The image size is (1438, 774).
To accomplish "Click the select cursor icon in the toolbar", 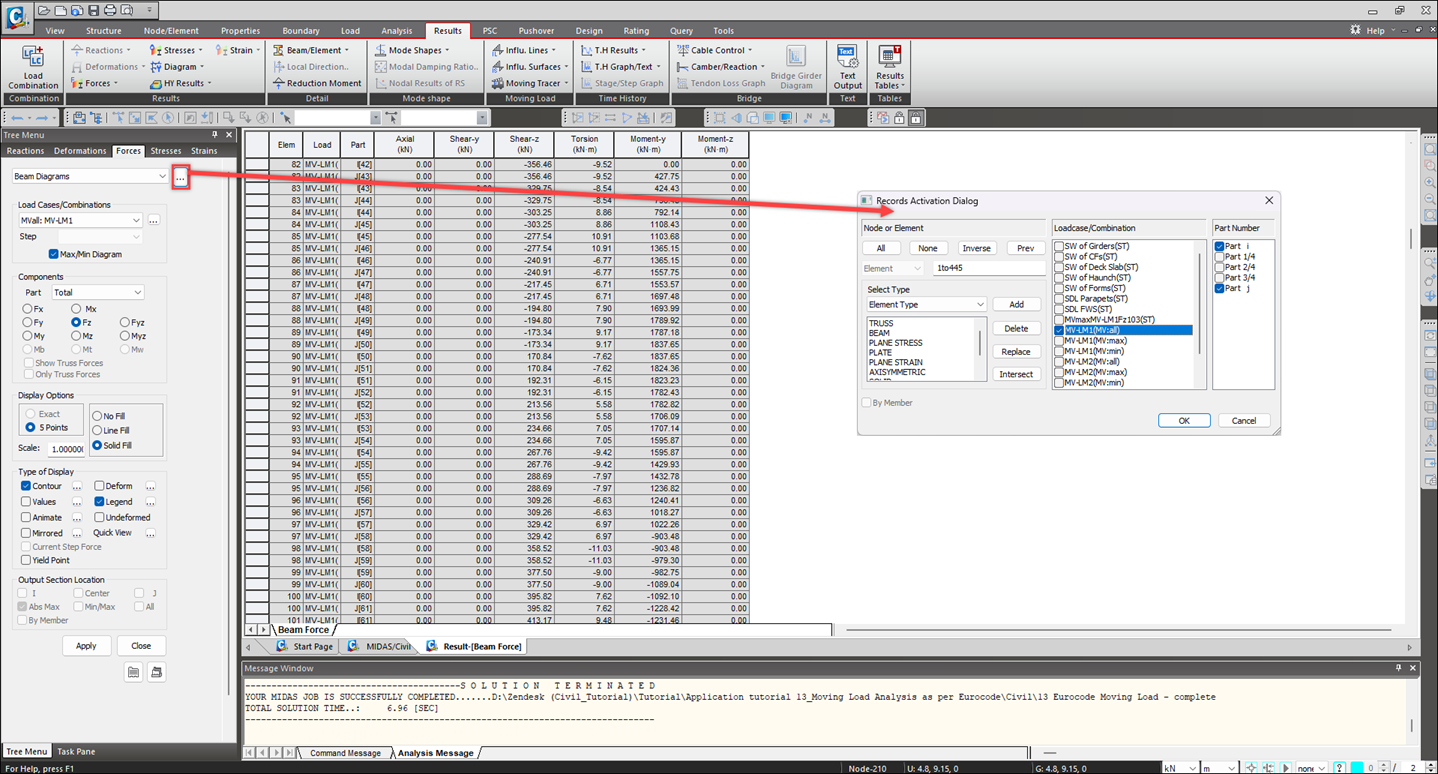I will click(287, 118).
